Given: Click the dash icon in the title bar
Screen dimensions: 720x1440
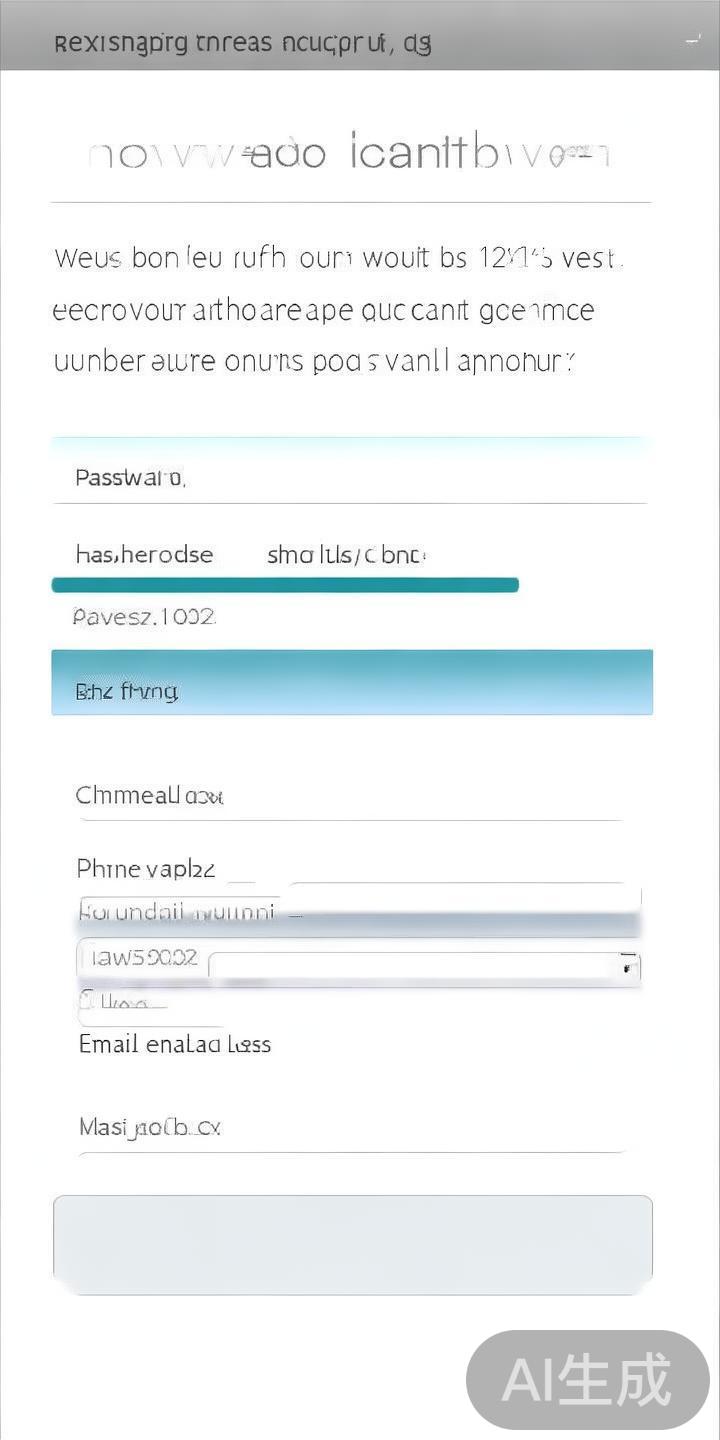Looking at the screenshot, I should pyautogui.click(x=692, y=40).
